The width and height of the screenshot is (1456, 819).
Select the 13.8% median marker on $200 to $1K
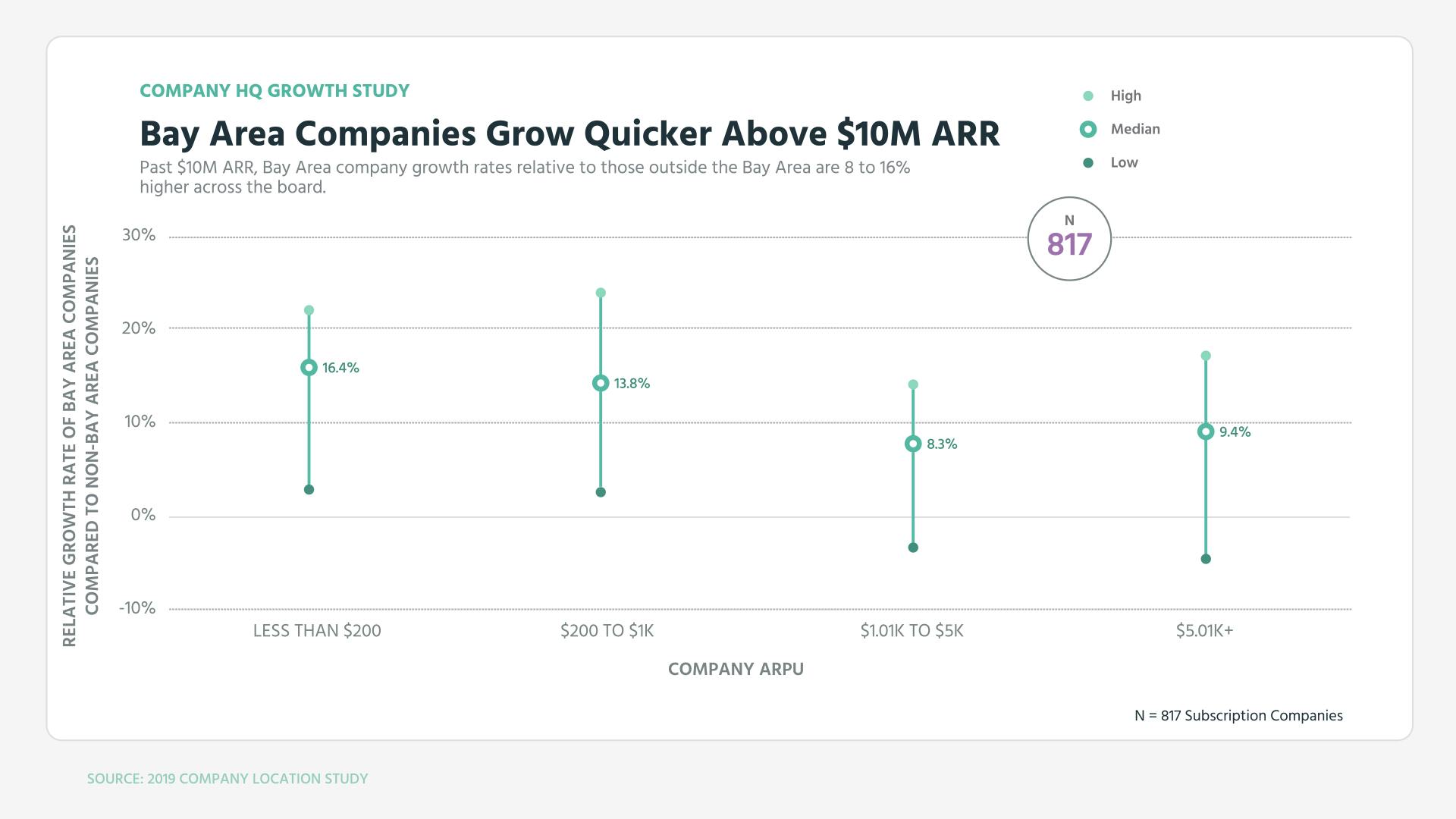click(x=600, y=384)
